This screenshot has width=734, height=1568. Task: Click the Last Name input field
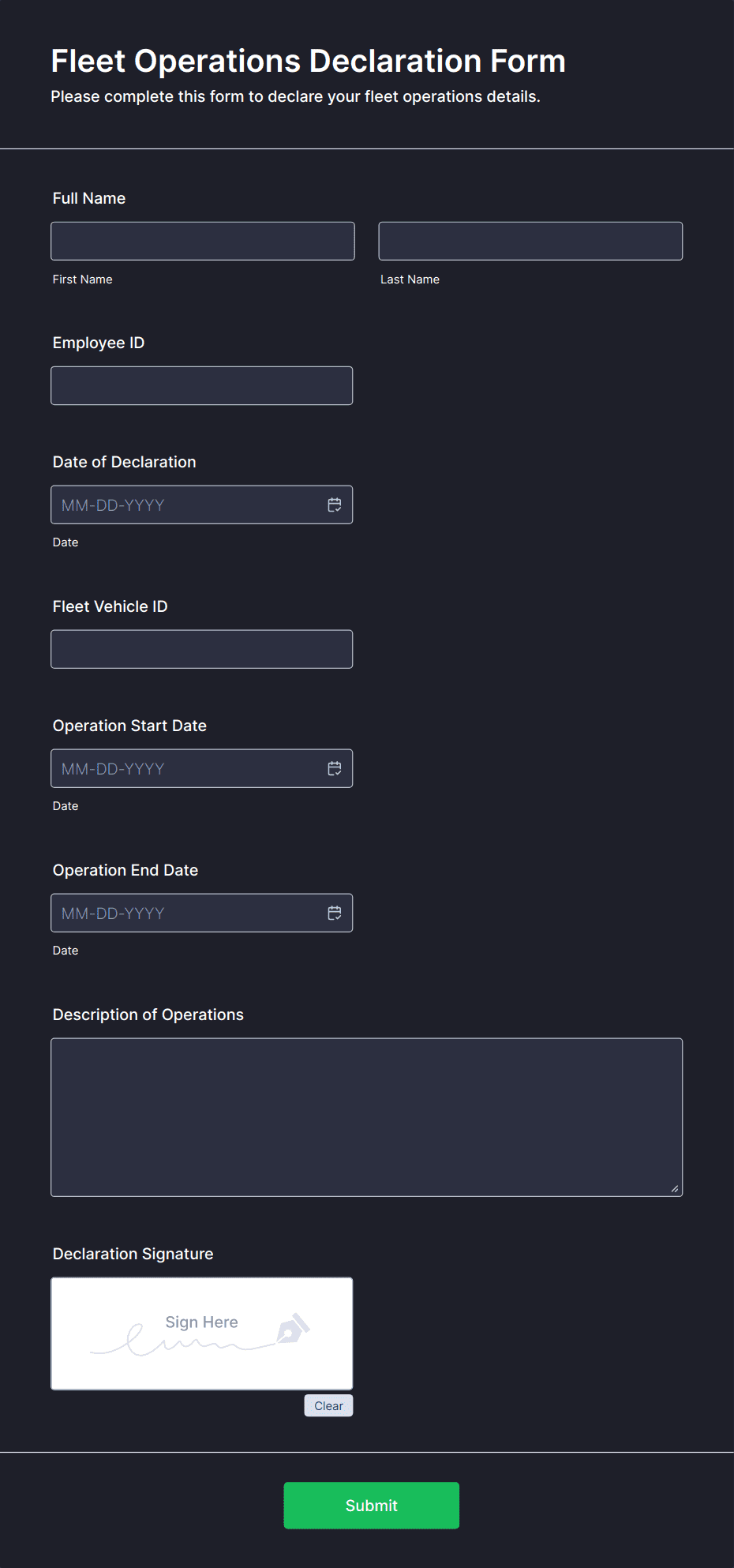[530, 241]
